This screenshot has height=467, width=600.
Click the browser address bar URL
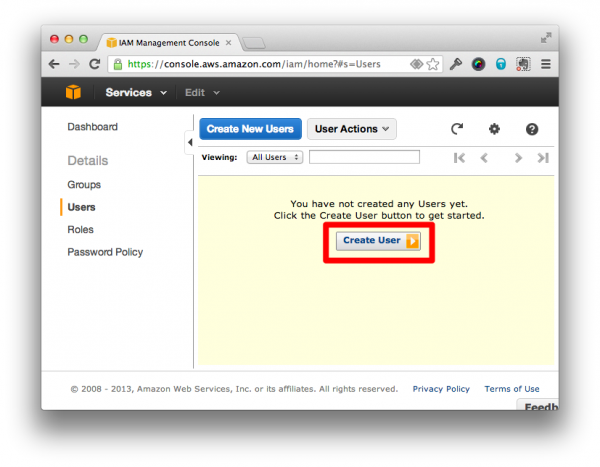click(x=254, y=64)
